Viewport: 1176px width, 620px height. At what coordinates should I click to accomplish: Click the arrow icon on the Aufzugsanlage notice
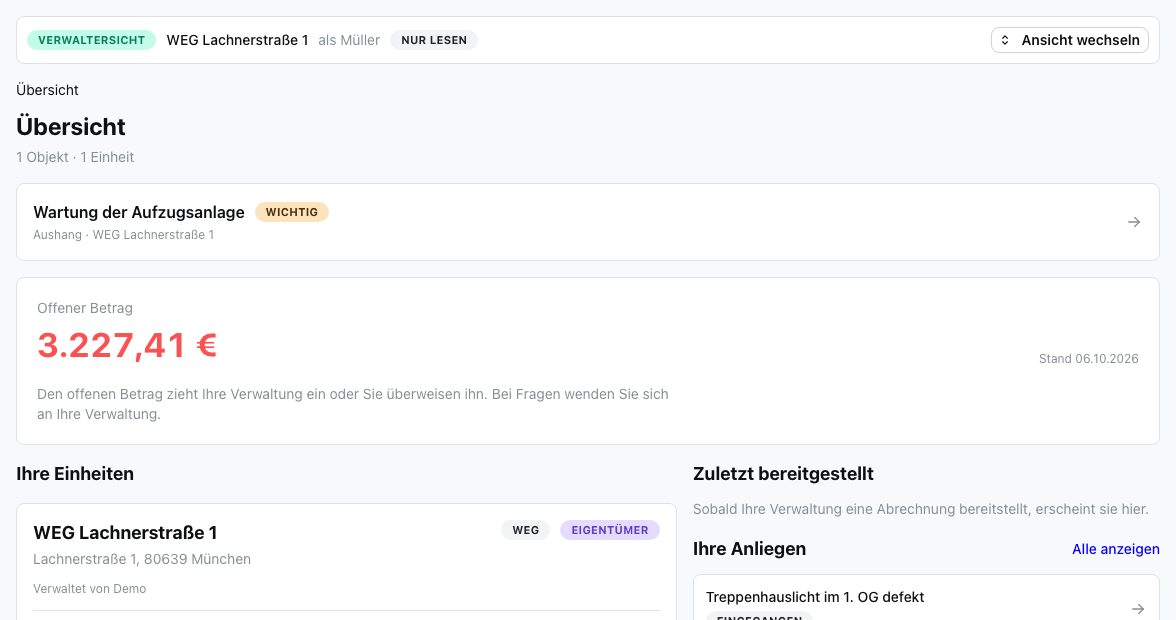point(1134,222)
